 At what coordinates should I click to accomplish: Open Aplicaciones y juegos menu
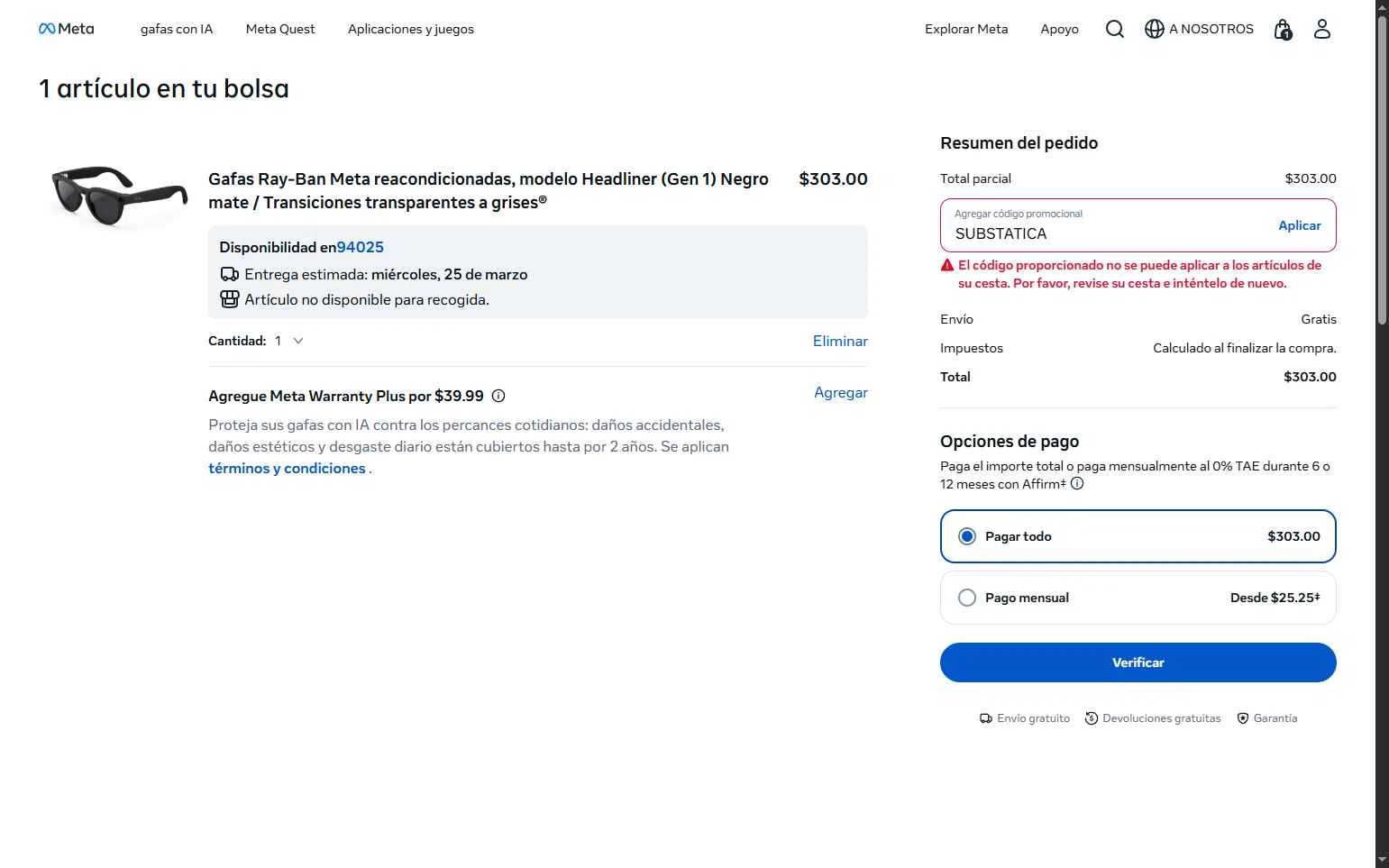pyautogui.click(x=411, y=29)
